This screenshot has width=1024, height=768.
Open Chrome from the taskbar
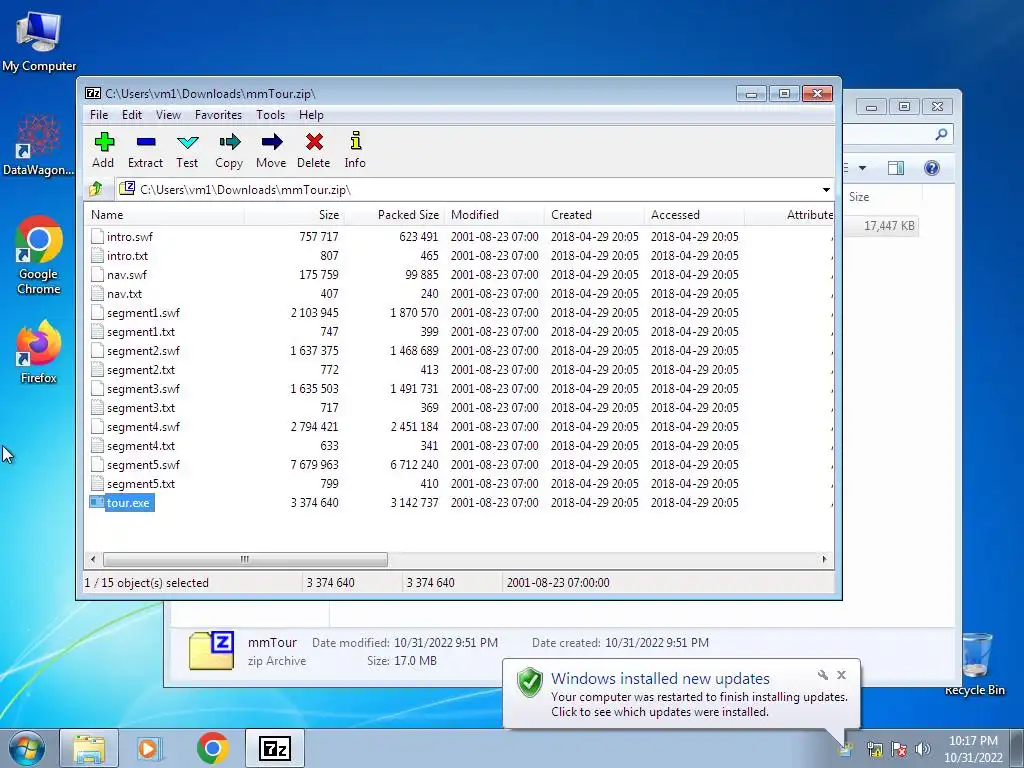click(x=212, y=748)
